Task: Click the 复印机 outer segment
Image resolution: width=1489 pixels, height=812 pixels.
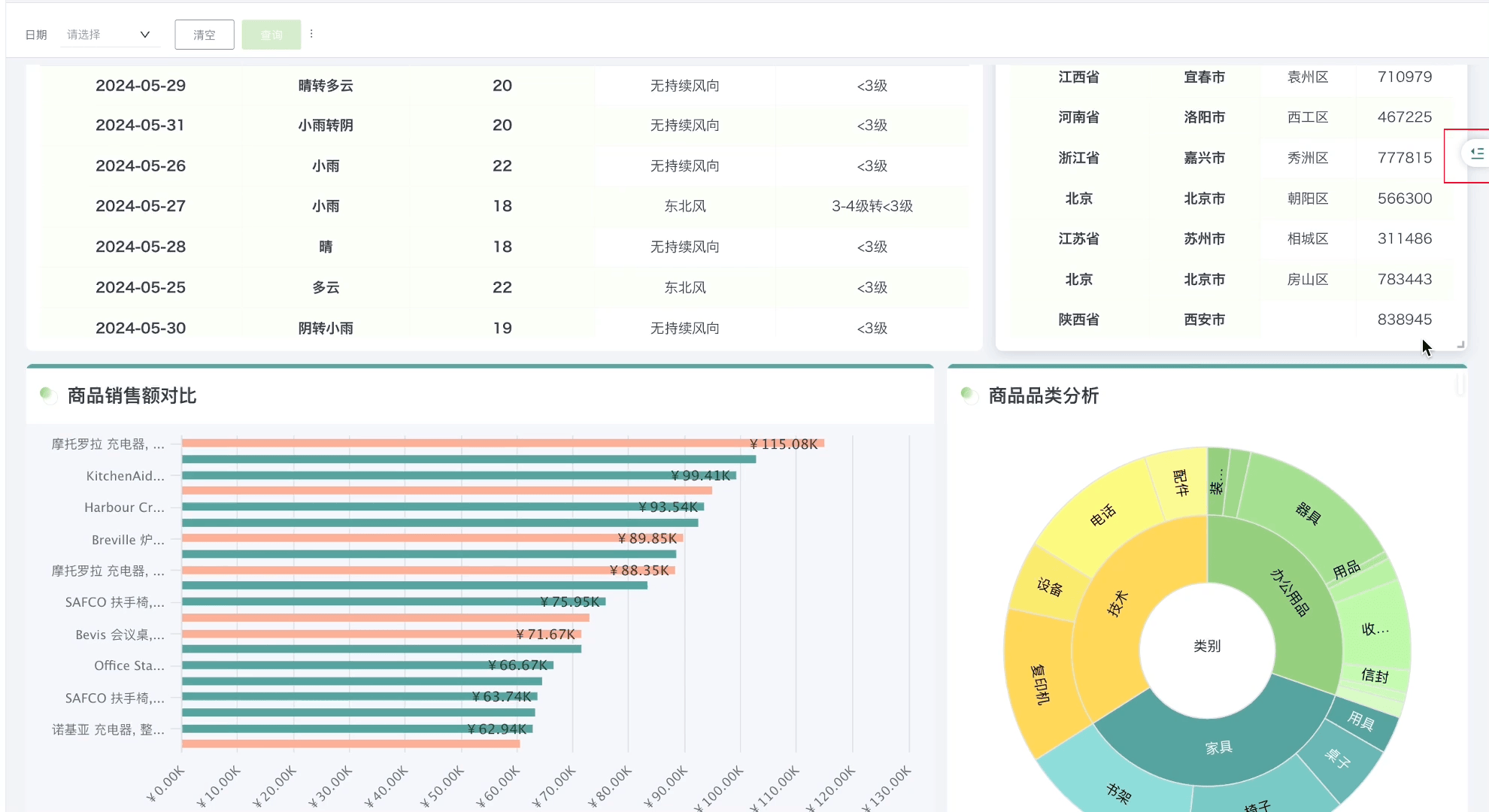Action: tap(1040, 683)
